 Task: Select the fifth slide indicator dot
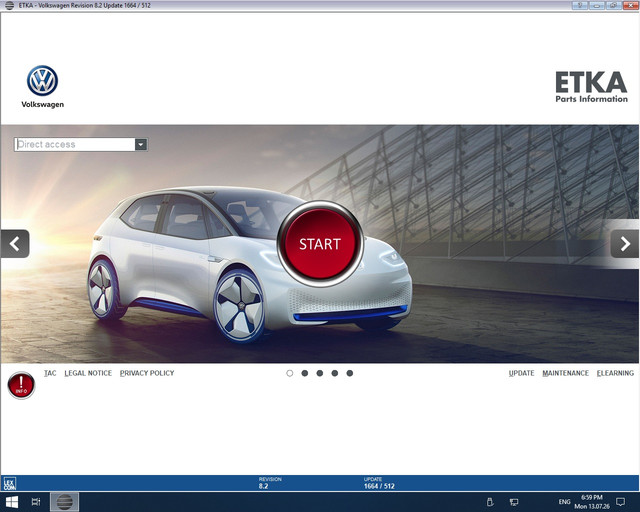click(350, 373)
